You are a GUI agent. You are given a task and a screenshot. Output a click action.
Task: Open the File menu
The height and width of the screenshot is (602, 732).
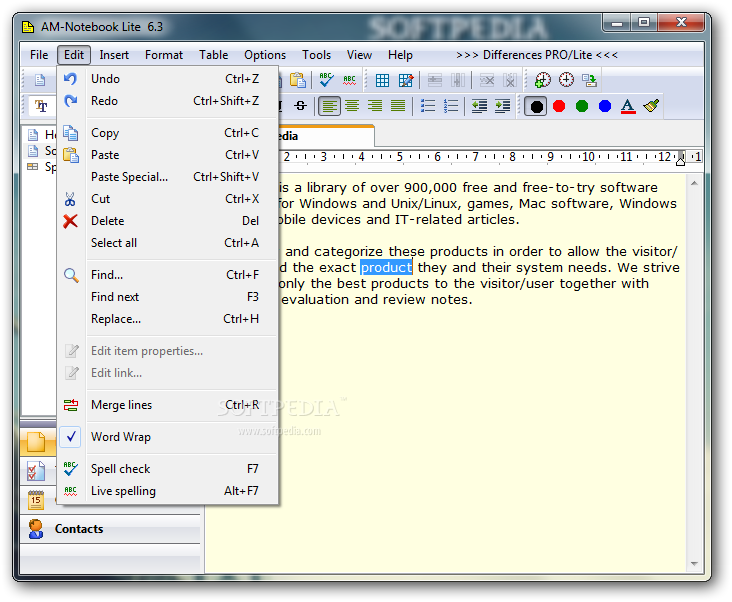tap(39, 55)
